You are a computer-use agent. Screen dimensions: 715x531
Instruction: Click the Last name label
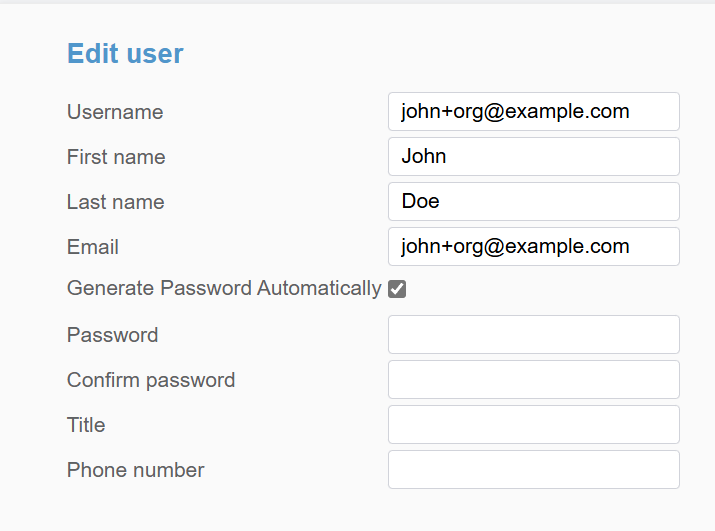pyautogui.click(x=115, y=202)
